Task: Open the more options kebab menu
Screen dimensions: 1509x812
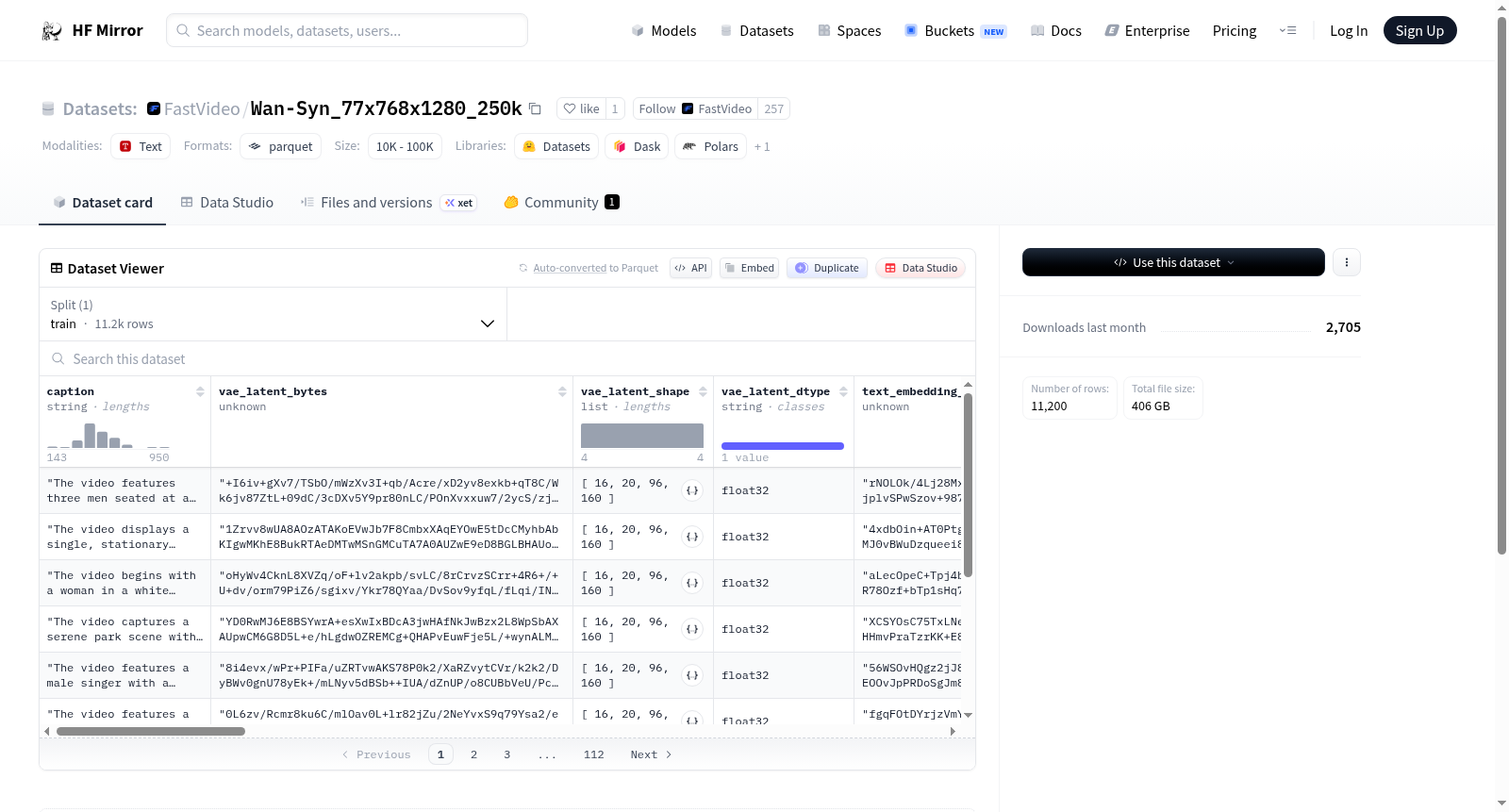Action: [x=1347, y=262]
